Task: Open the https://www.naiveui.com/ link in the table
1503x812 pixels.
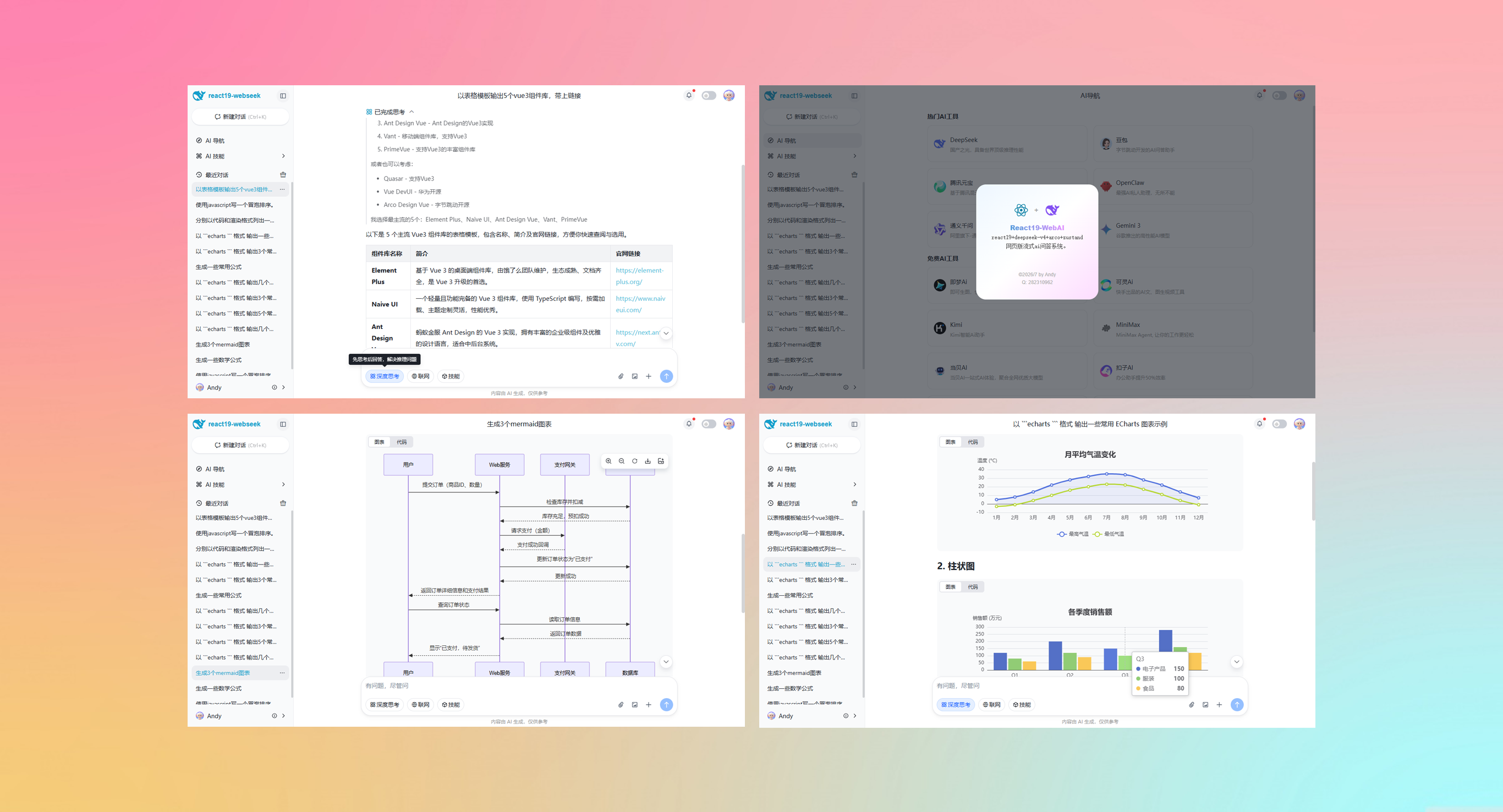Action: click(x=640, y=304)
